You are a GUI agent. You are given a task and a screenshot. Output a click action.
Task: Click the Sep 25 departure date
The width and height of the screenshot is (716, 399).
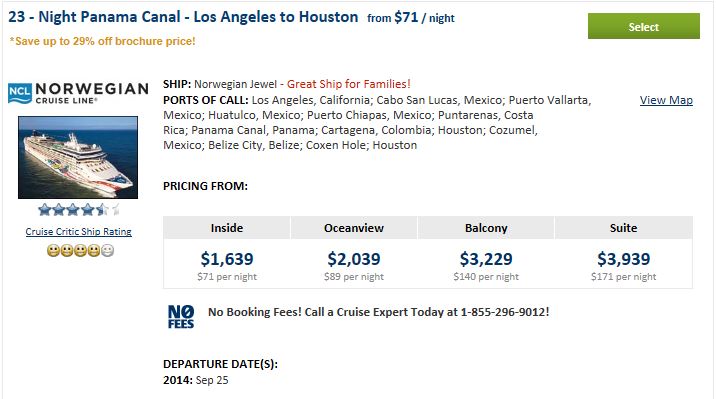pos(211,380)
